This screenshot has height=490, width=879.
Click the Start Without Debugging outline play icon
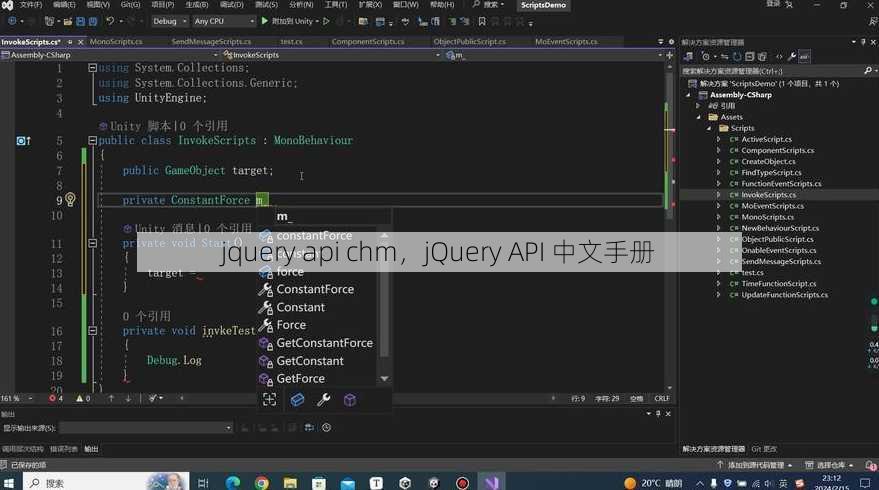pos(326,21)
